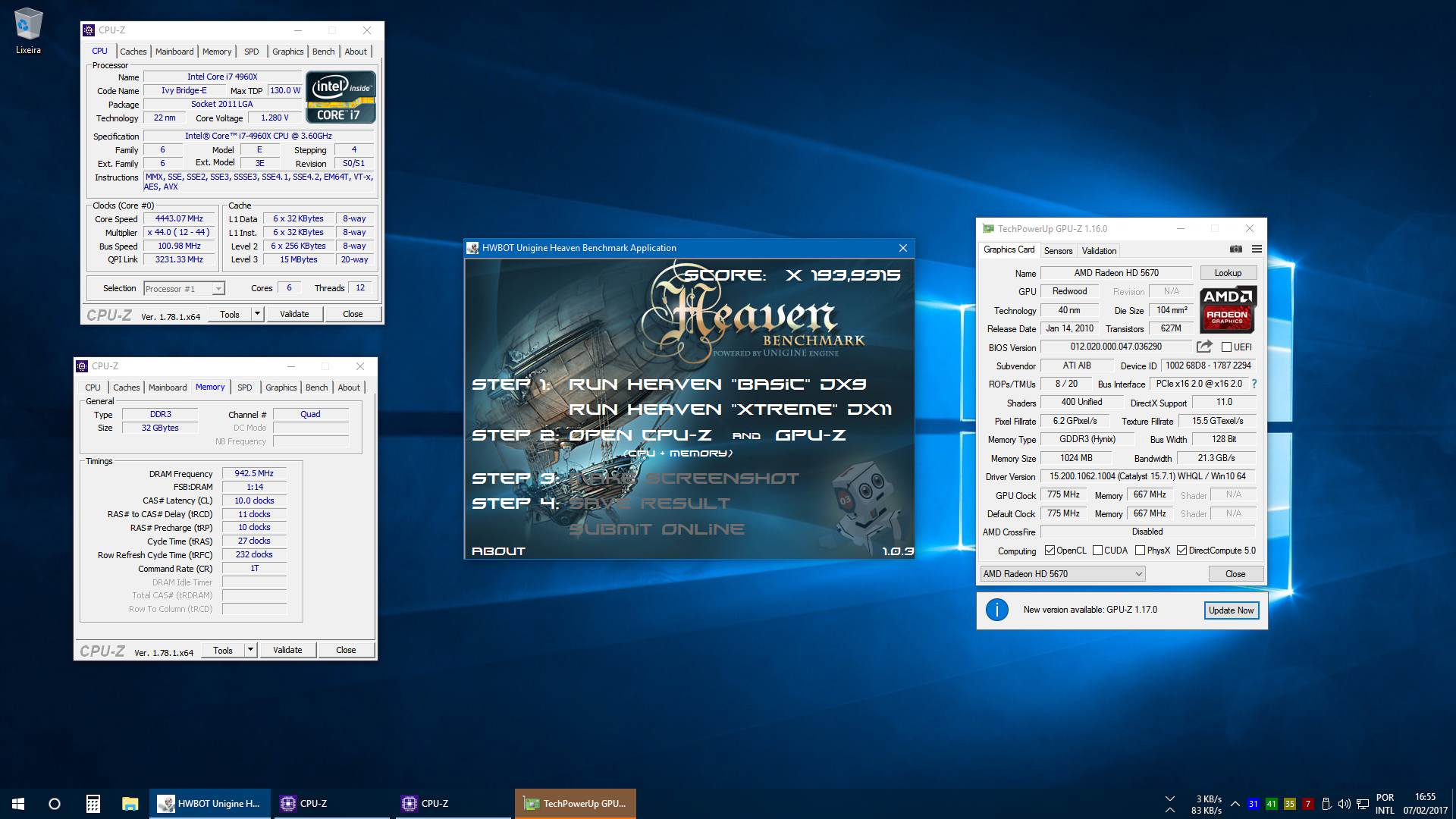Click the first CPU-Z taskbar button
The width and height of the screenshot is (1456, 819).
pyautogui.click(x=332, y=804)
